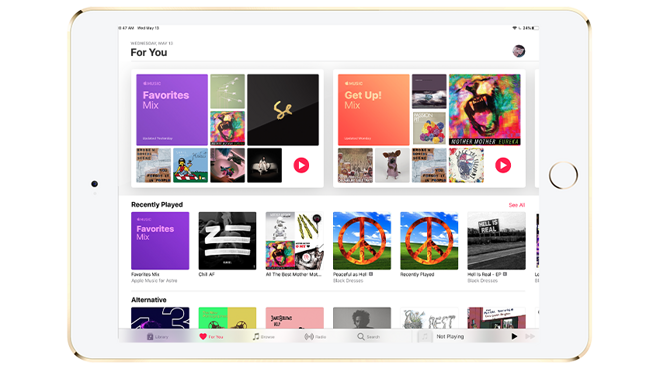Tap the For You page heading
This screenshot has height=369, width=660.
coord(149,53)
